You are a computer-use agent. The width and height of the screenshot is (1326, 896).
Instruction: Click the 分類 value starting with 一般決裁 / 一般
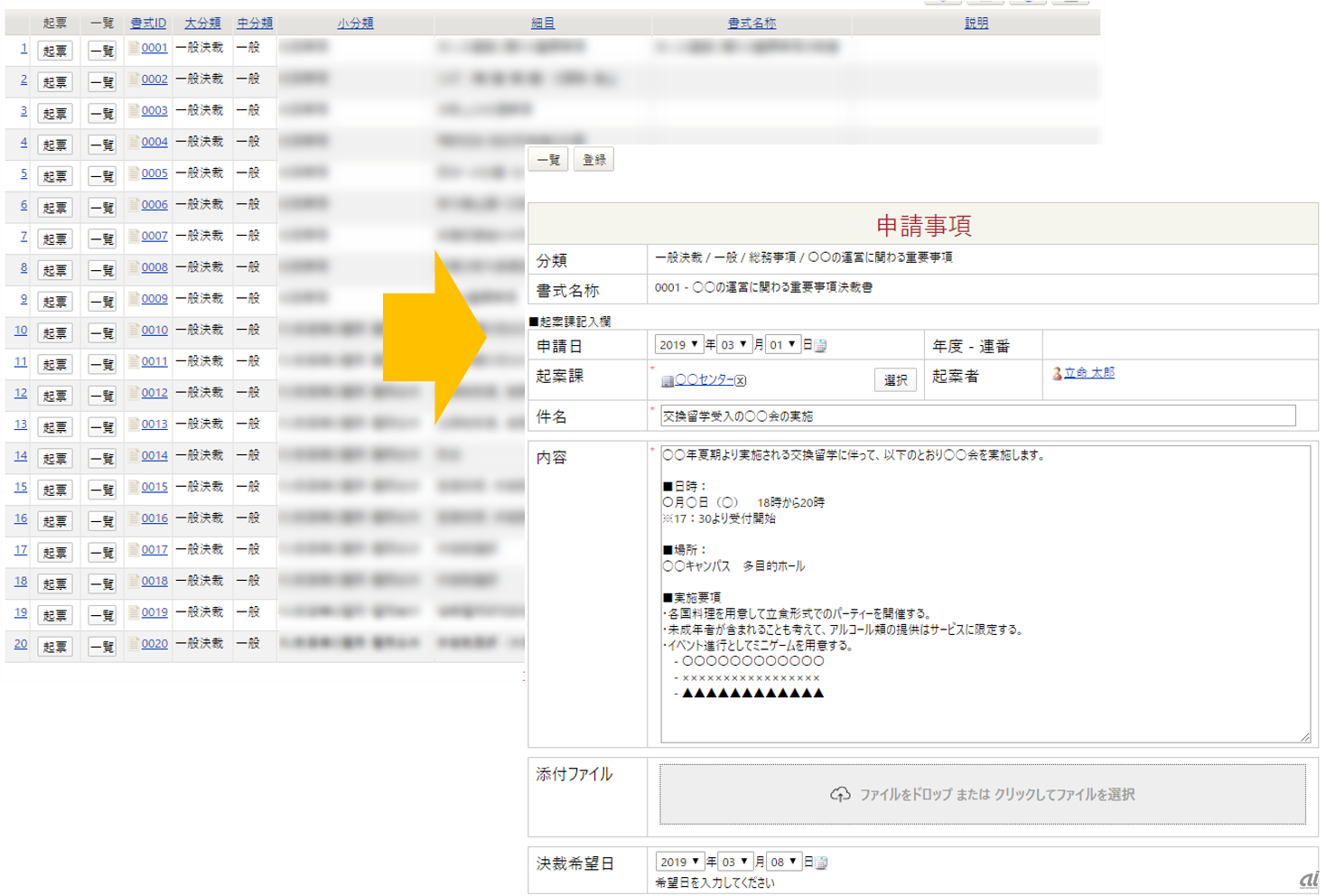coord(804,257)
